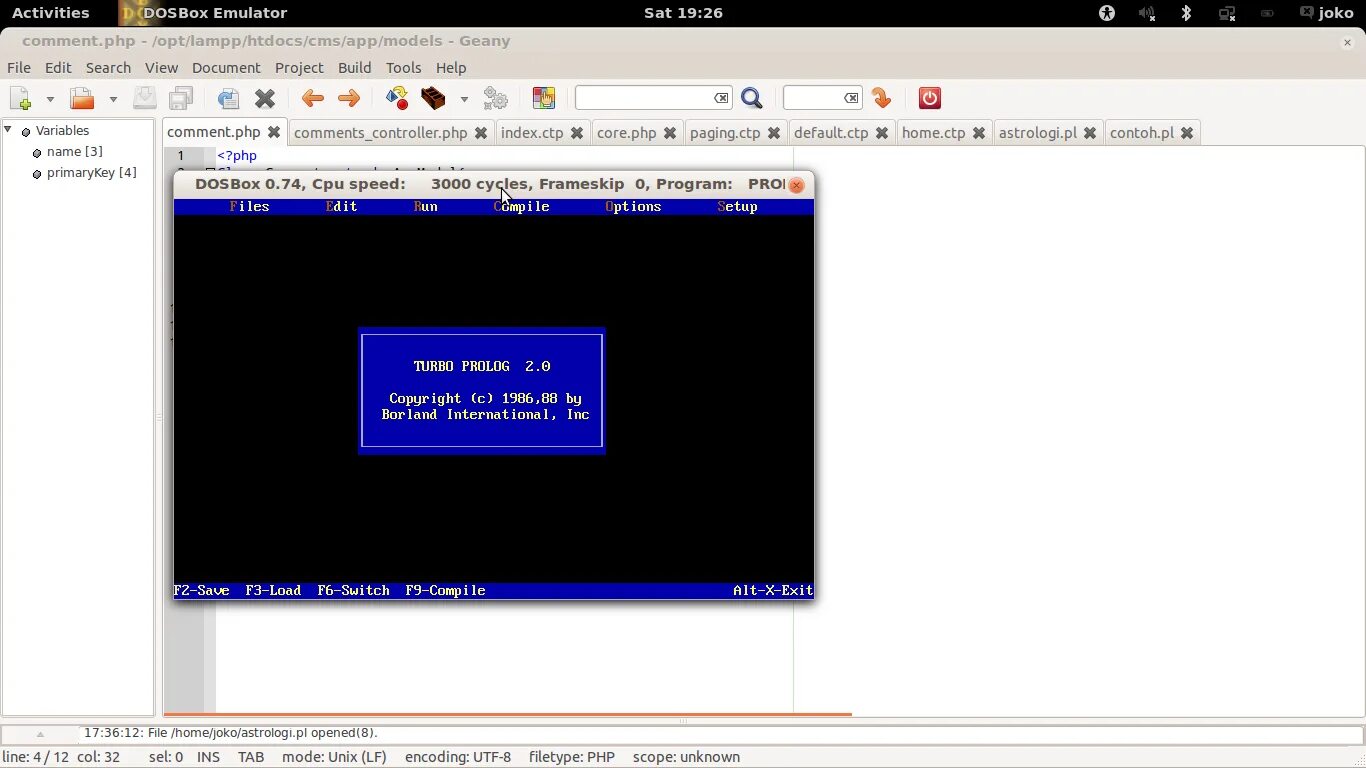Click the Close current file X icon

point(265,98)
